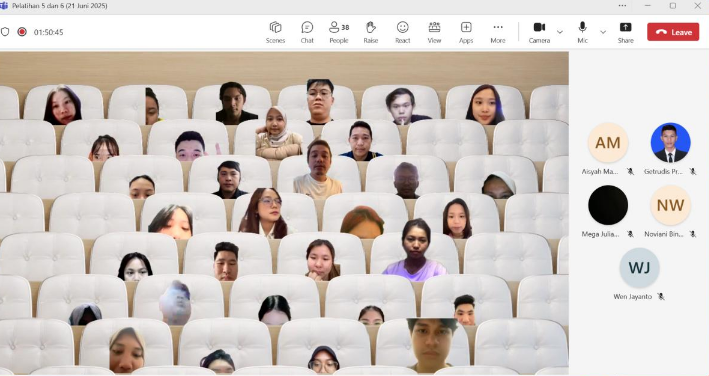Toggle the Camera on or off
Viewport: 709px width, 376px height.
[x=539, y=32]
